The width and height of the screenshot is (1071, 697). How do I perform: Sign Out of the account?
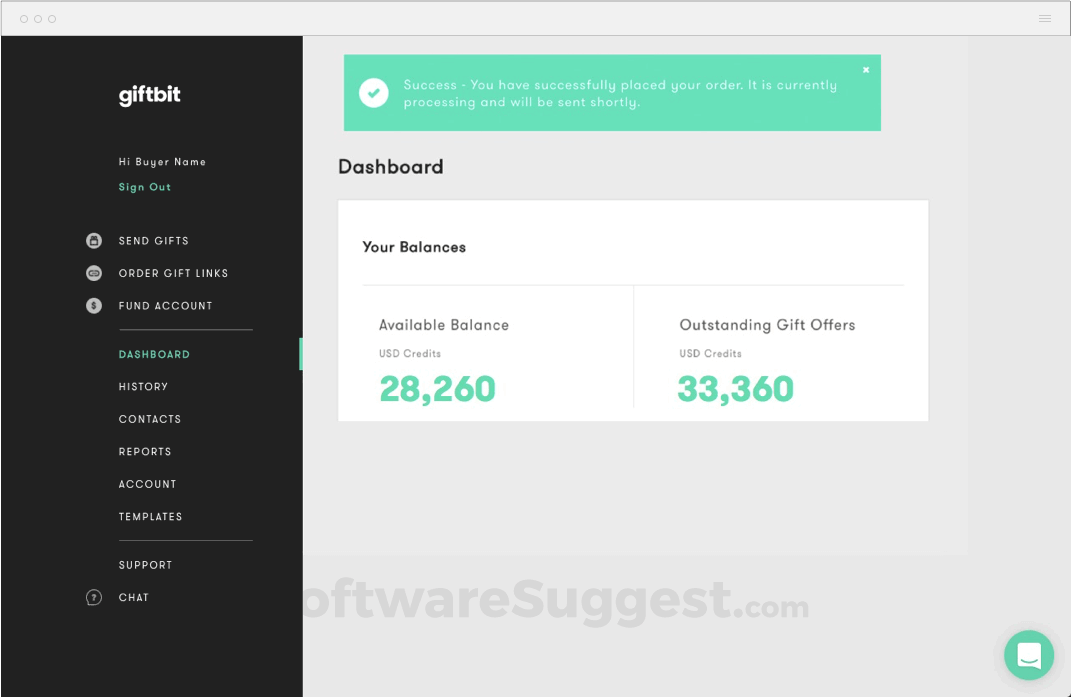(x=144, y=186)
